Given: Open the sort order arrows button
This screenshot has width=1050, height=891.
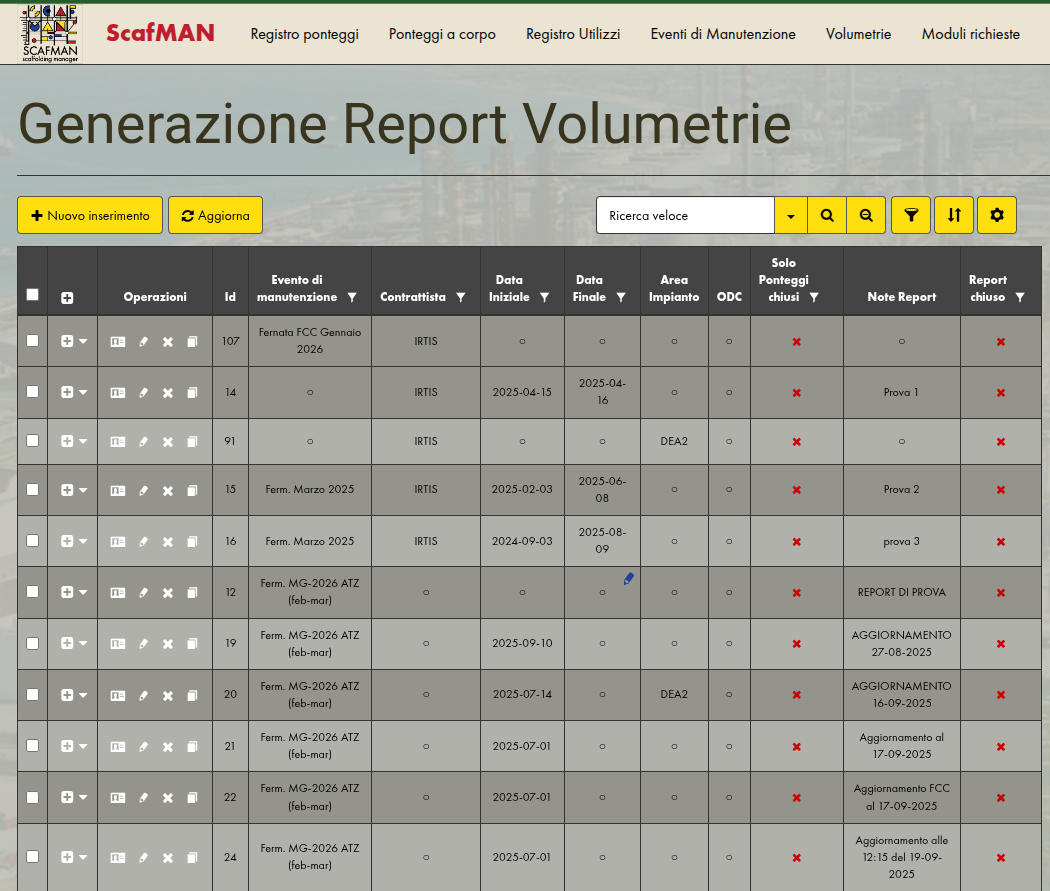Looking at the screenshot, I should (x=954, y=216).
